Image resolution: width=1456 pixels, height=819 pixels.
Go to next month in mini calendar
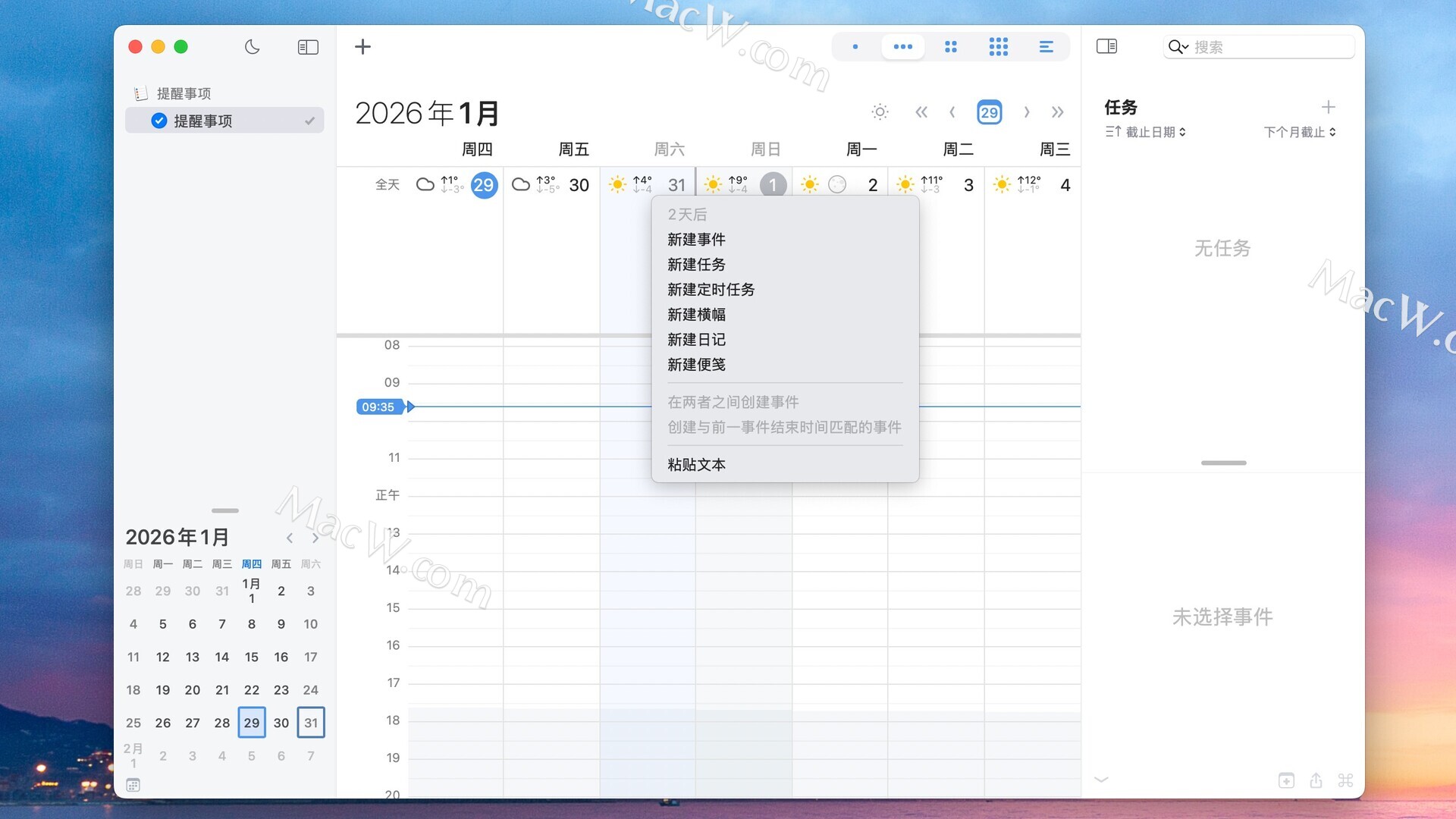coord(315,538)
